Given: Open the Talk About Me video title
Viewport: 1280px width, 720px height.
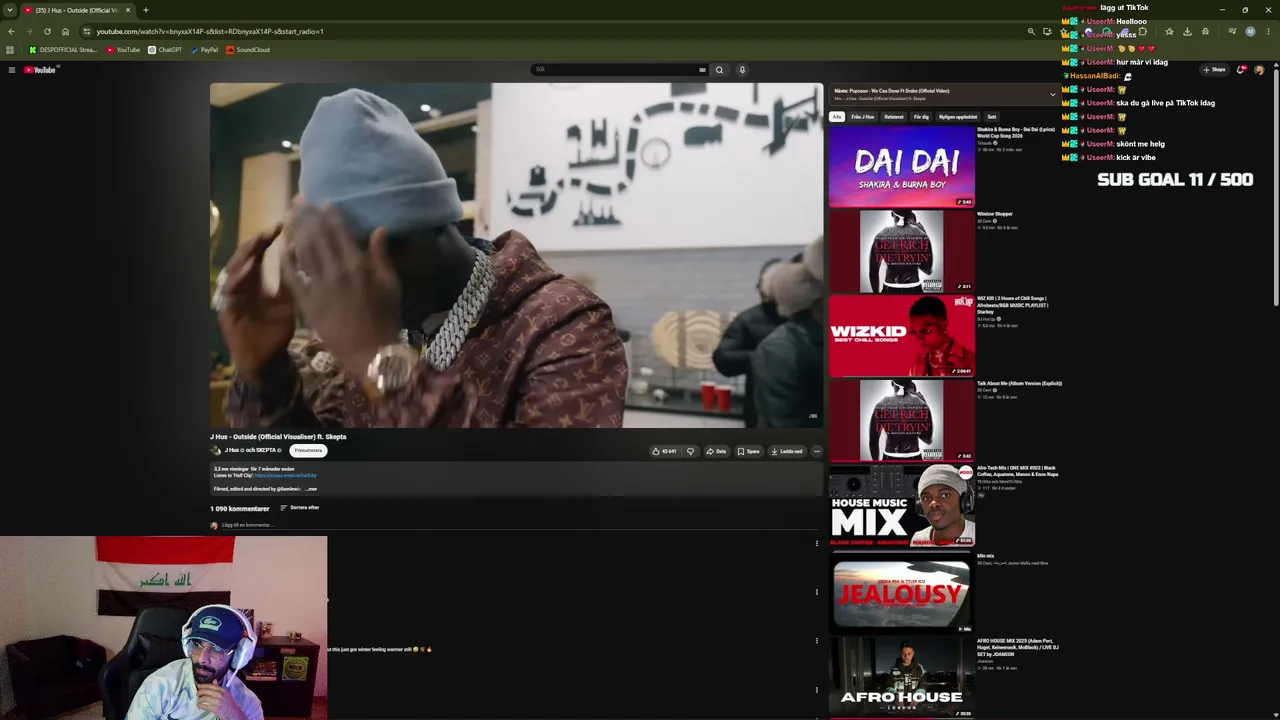Looking at the screenshot, I should 1019,383.
